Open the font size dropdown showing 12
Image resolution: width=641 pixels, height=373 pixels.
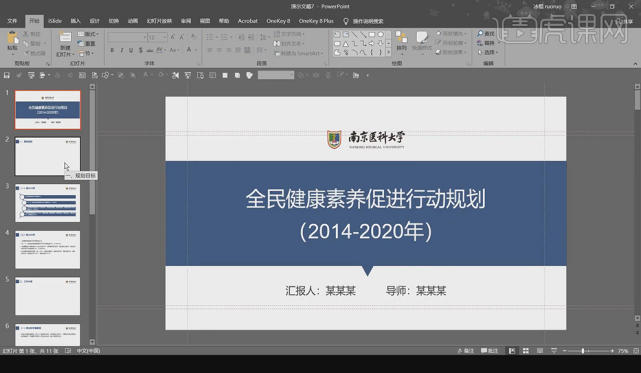pos(165,37)
